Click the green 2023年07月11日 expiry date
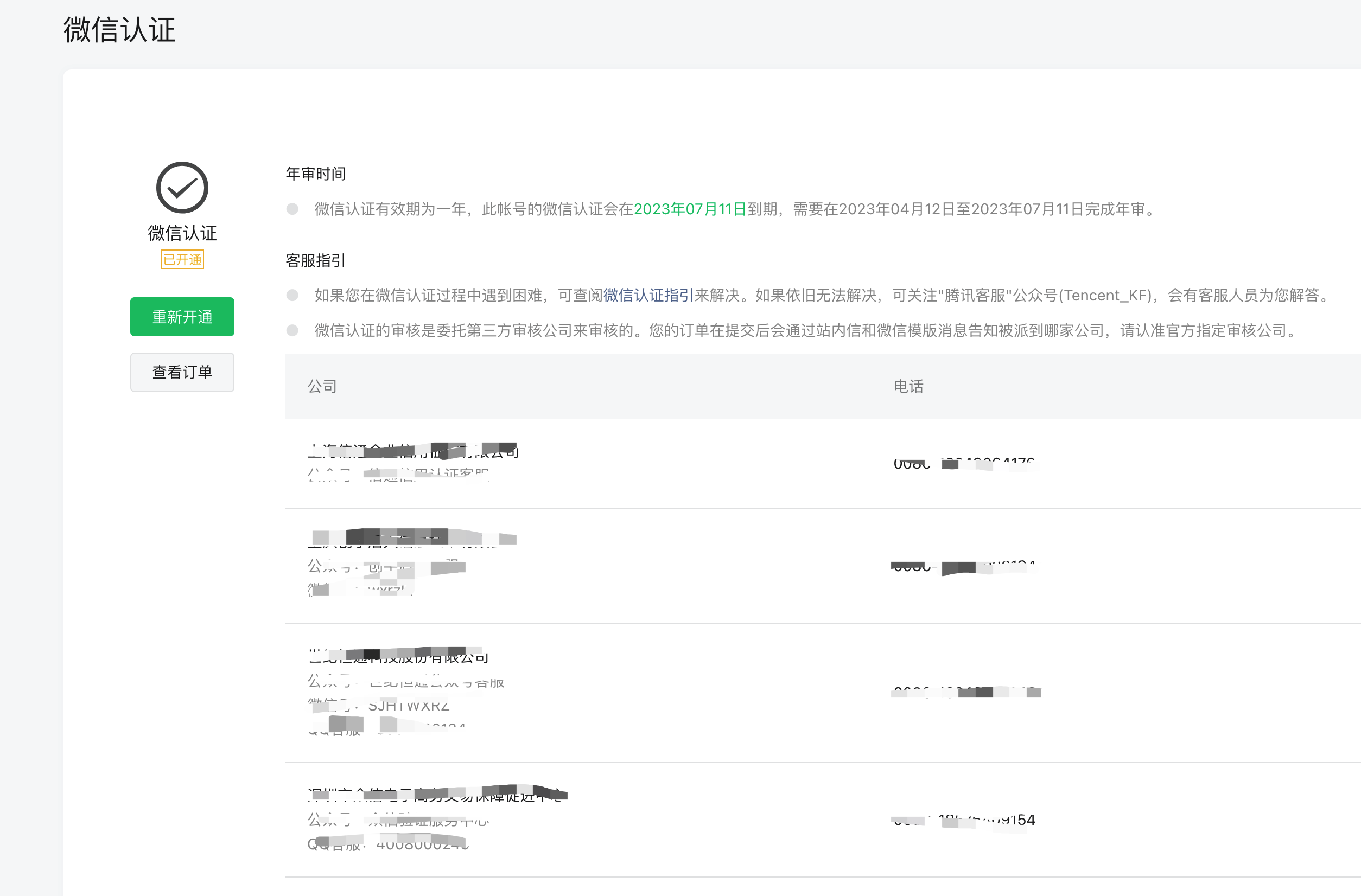Image resolution: width=1361 pixels, height=896 pixels. pyautogui.click(x=690, y=209)
